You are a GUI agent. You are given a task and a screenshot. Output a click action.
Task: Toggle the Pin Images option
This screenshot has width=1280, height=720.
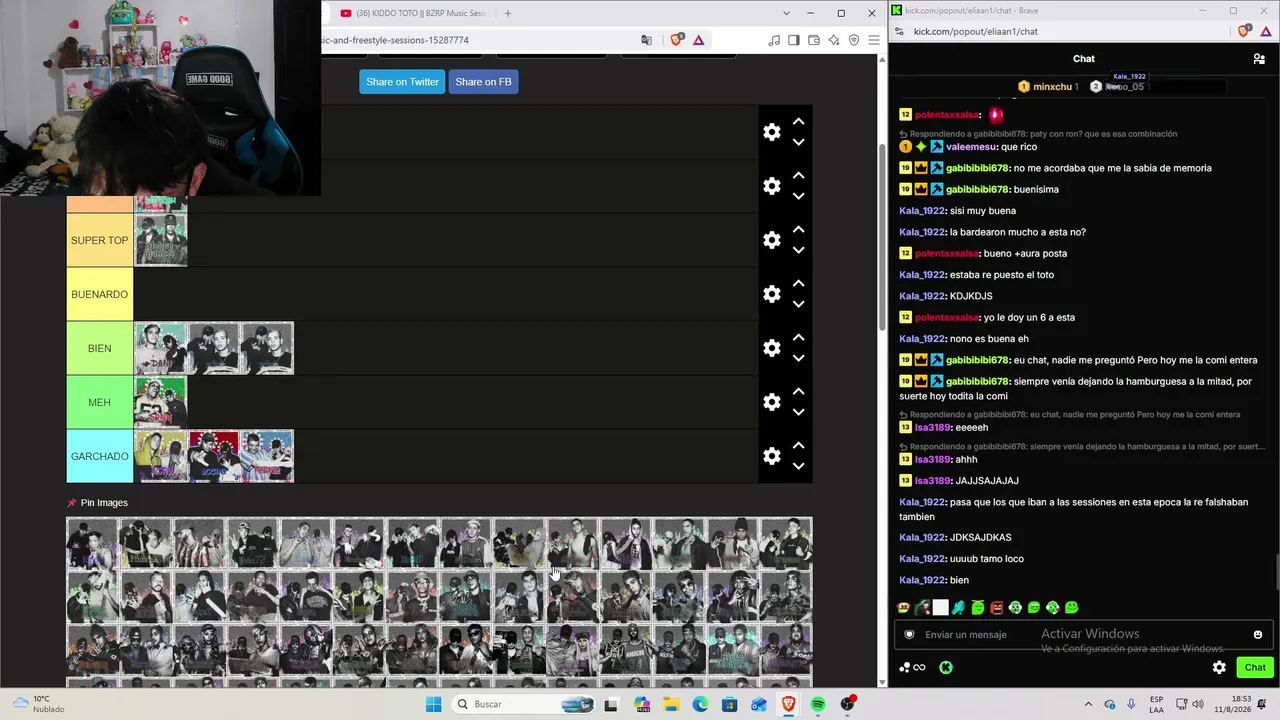[x=97, y=503]
